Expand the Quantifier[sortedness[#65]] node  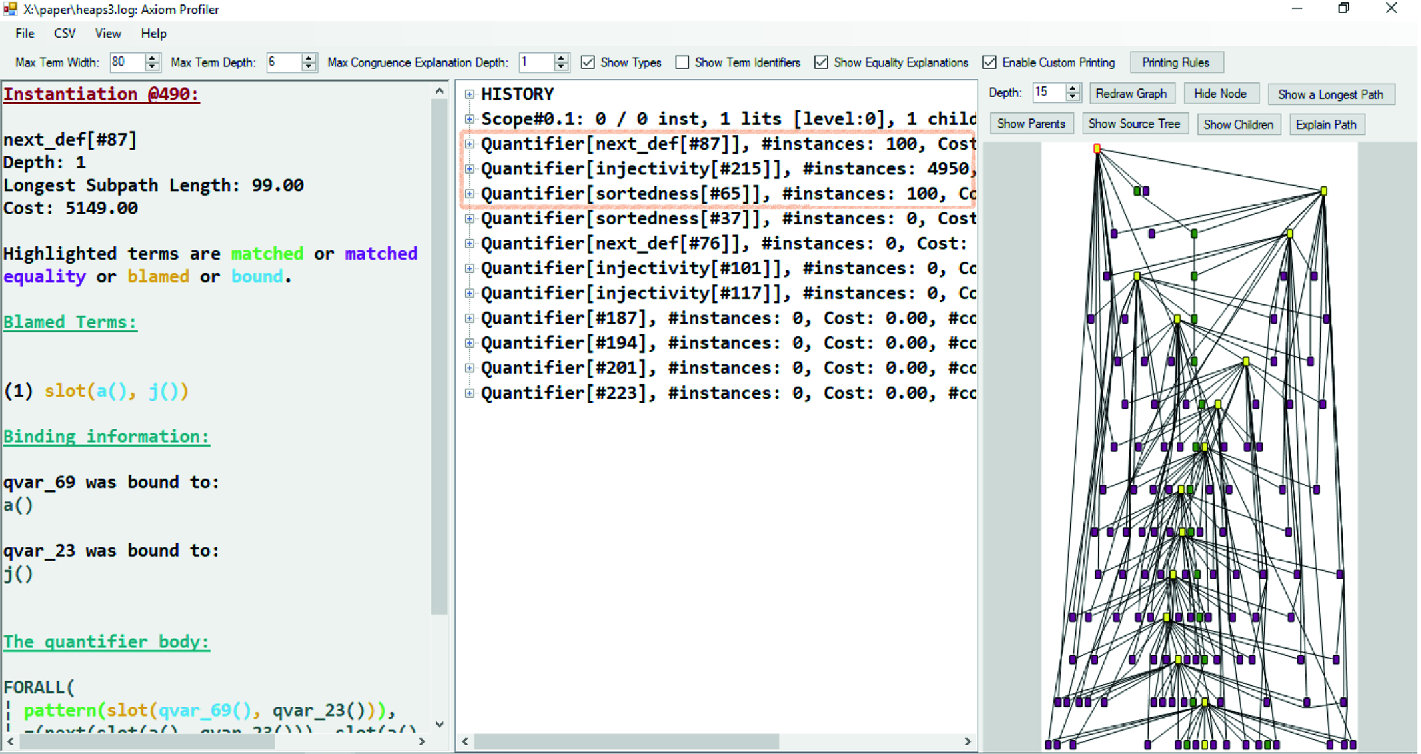tap(469, 194)
